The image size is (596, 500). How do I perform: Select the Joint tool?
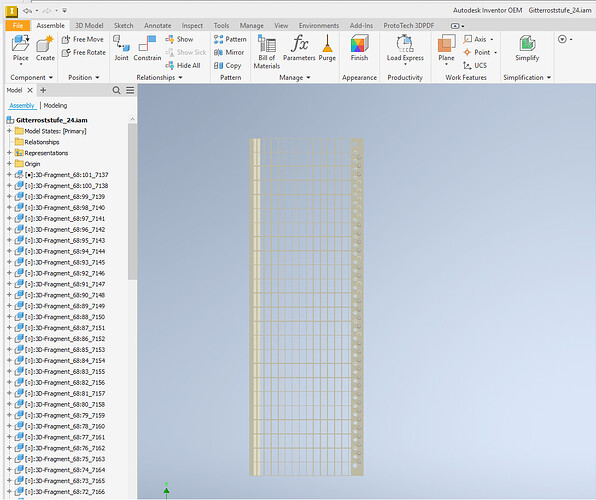(121, 48)
